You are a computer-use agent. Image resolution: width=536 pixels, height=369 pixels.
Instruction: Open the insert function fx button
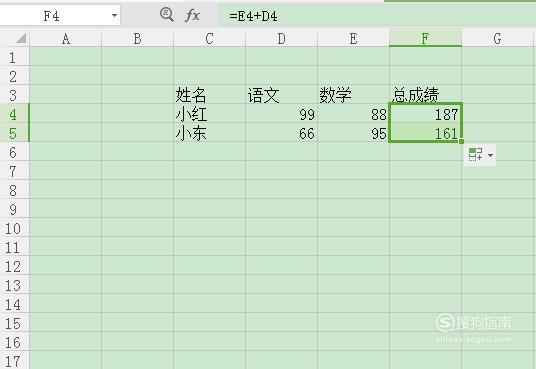coord(192,15)
